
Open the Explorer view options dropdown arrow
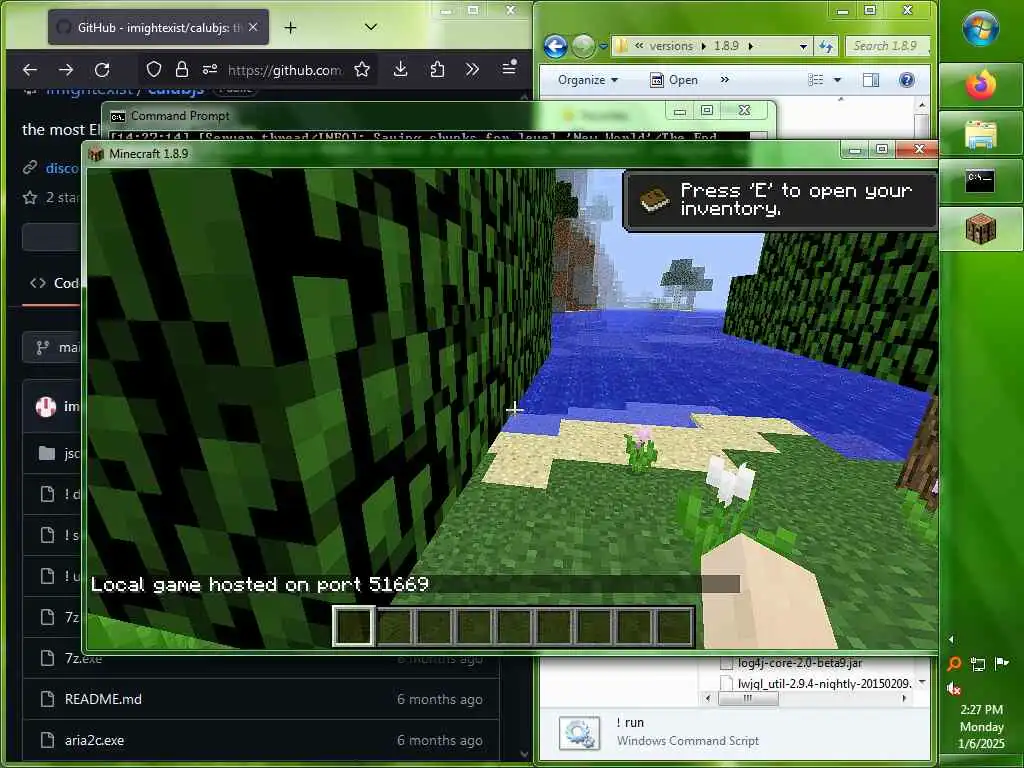point(837,80)
